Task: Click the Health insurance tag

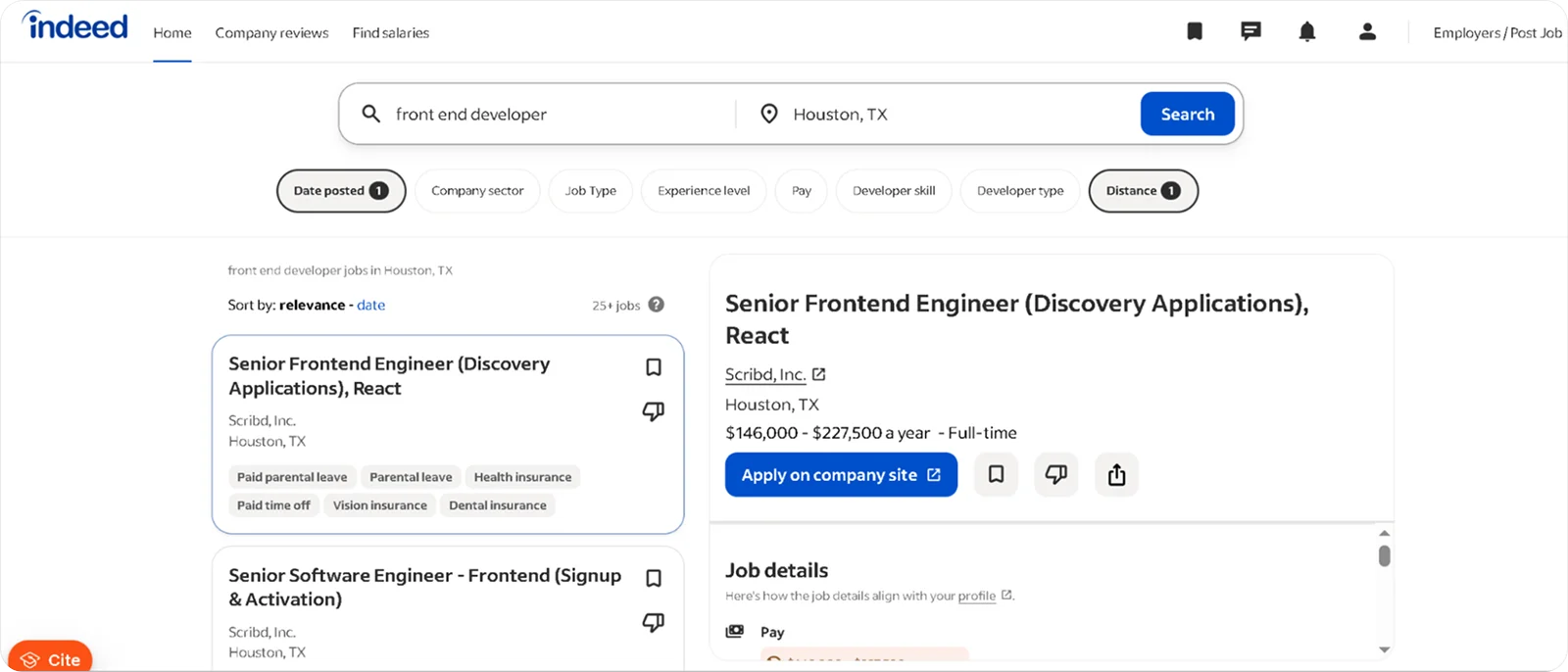Action: (522, 477)
